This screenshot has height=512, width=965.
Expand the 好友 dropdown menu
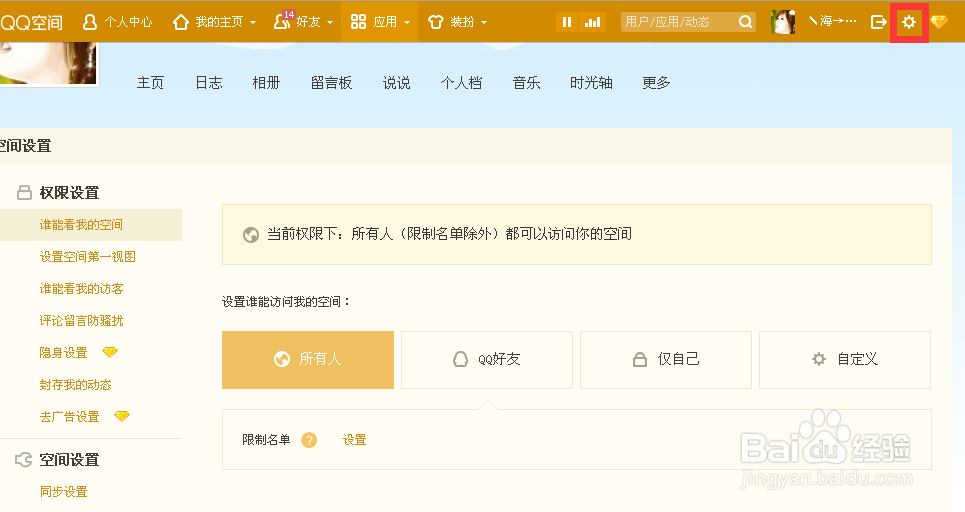click(303, 22)
